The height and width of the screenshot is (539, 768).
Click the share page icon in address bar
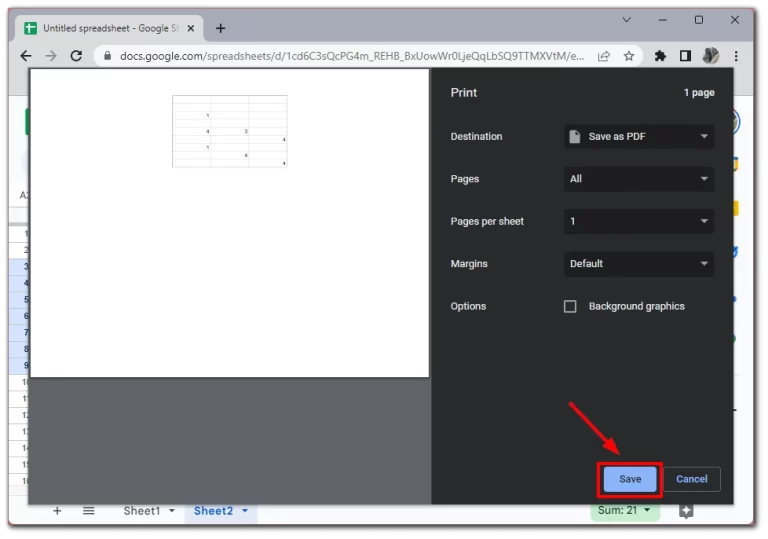[x=604, y=57]
